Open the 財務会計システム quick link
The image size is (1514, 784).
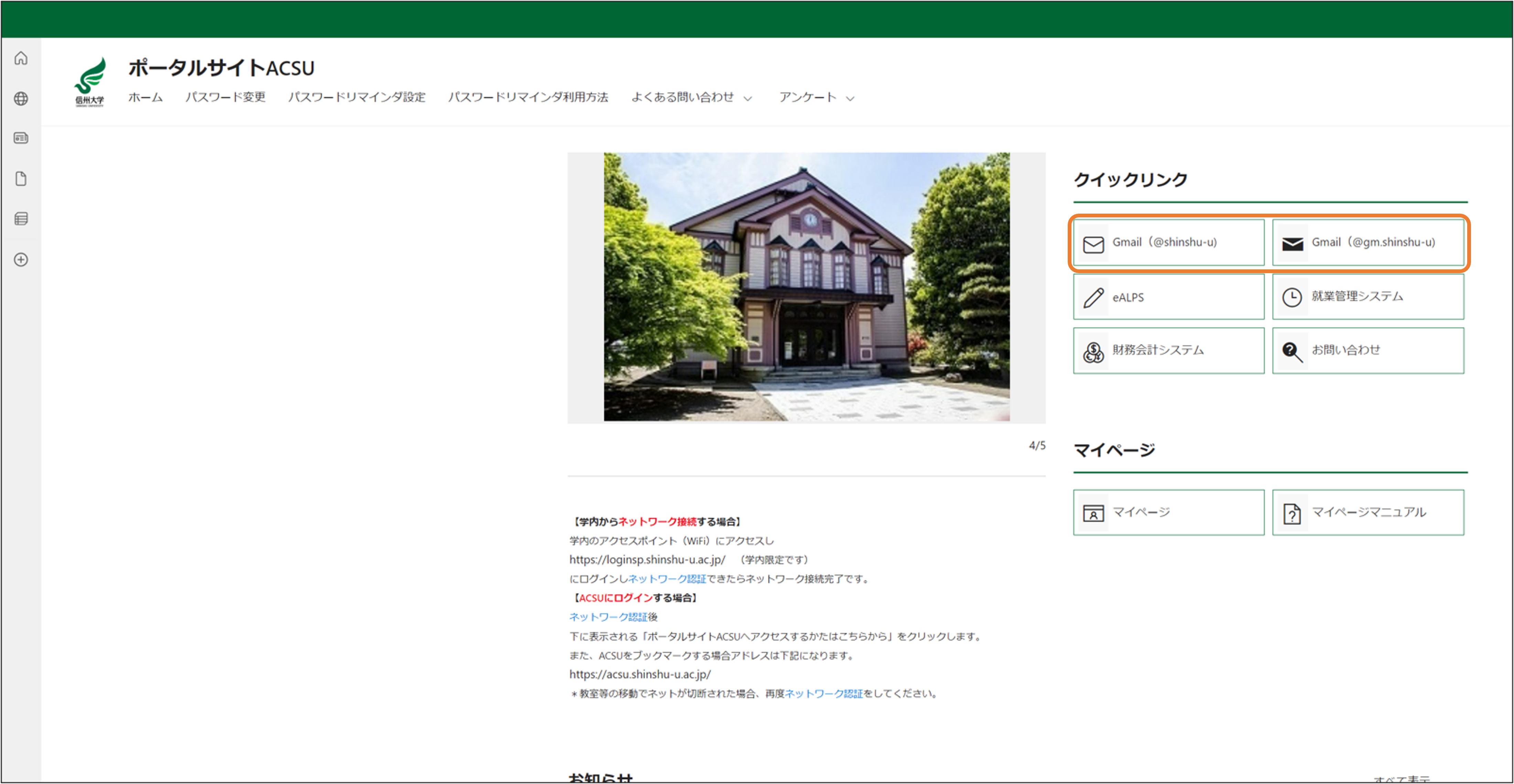[1169, 351]
